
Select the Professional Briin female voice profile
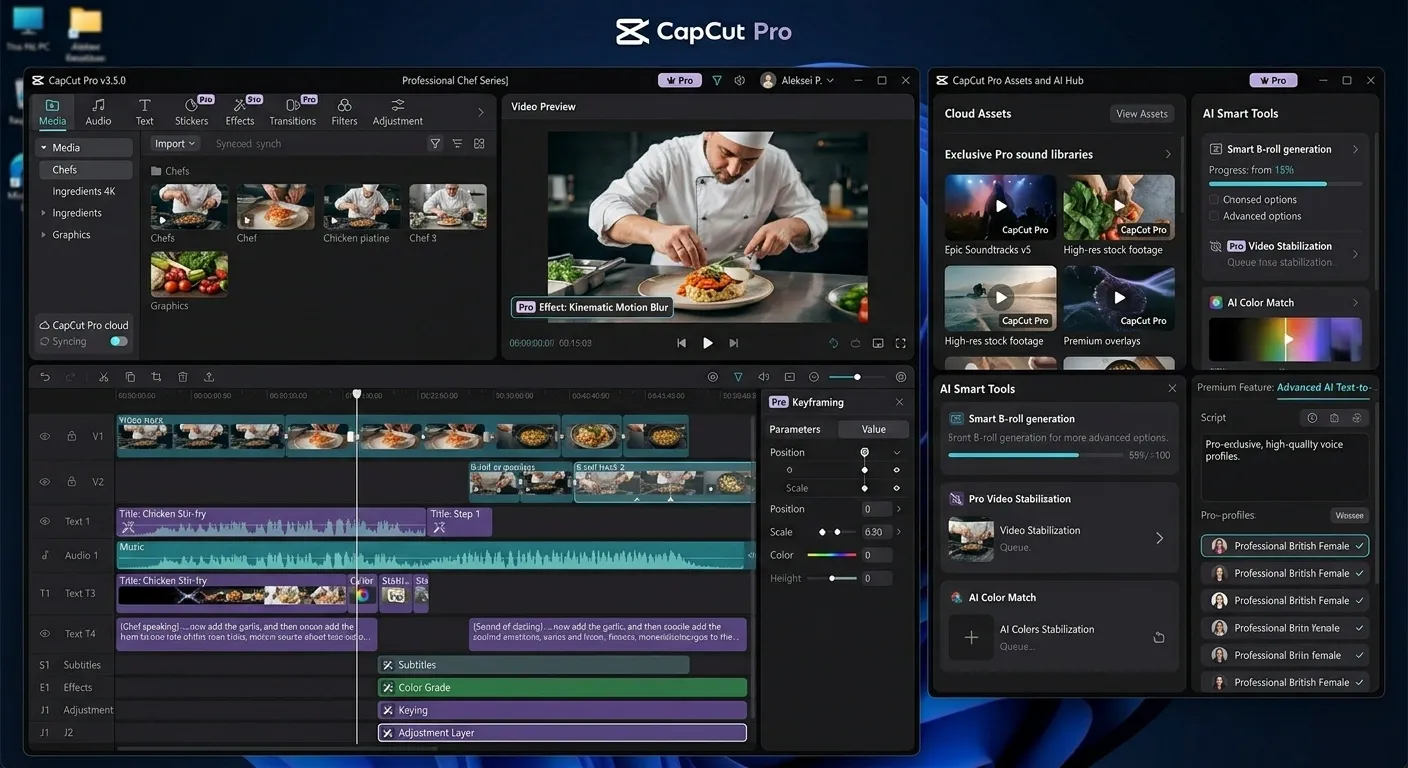[1285, 655]
